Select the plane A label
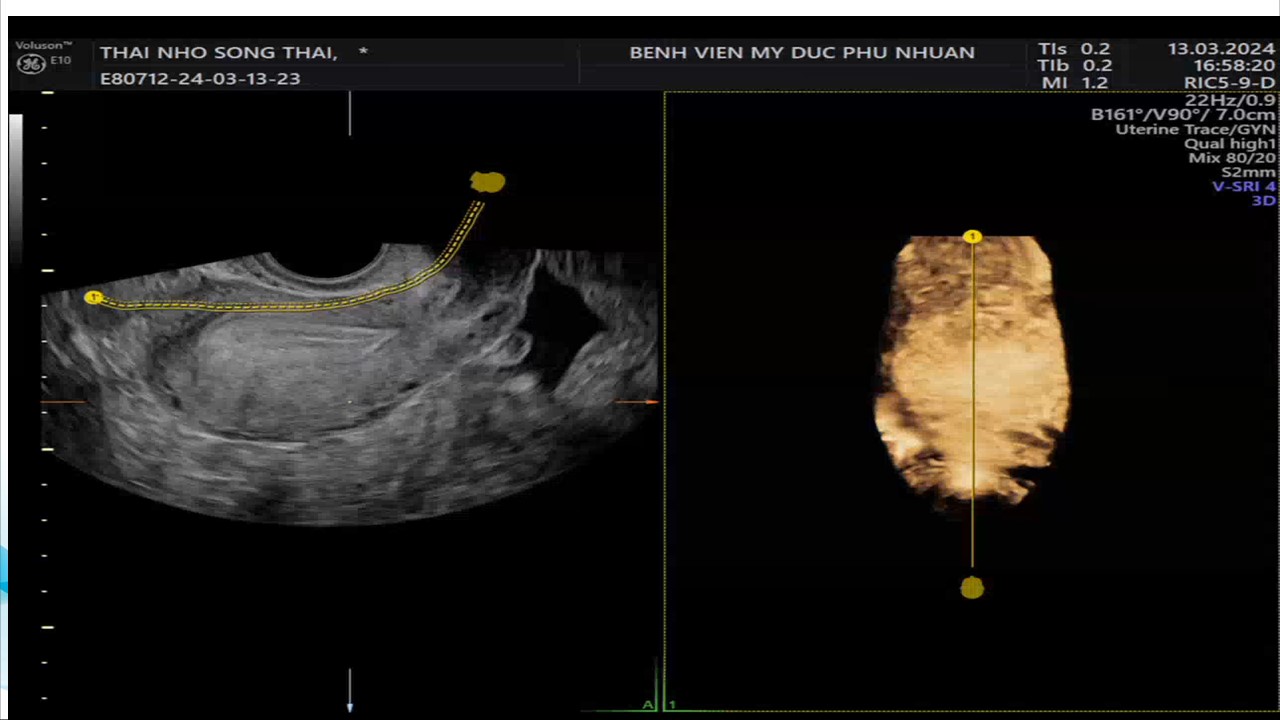The height and width of the screenshot is (720, 1280). [648, 705]
